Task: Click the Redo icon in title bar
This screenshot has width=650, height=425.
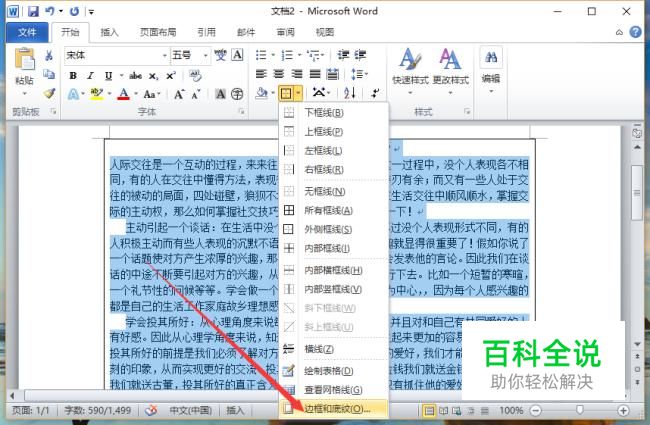Action: click(x=74, y=11)
